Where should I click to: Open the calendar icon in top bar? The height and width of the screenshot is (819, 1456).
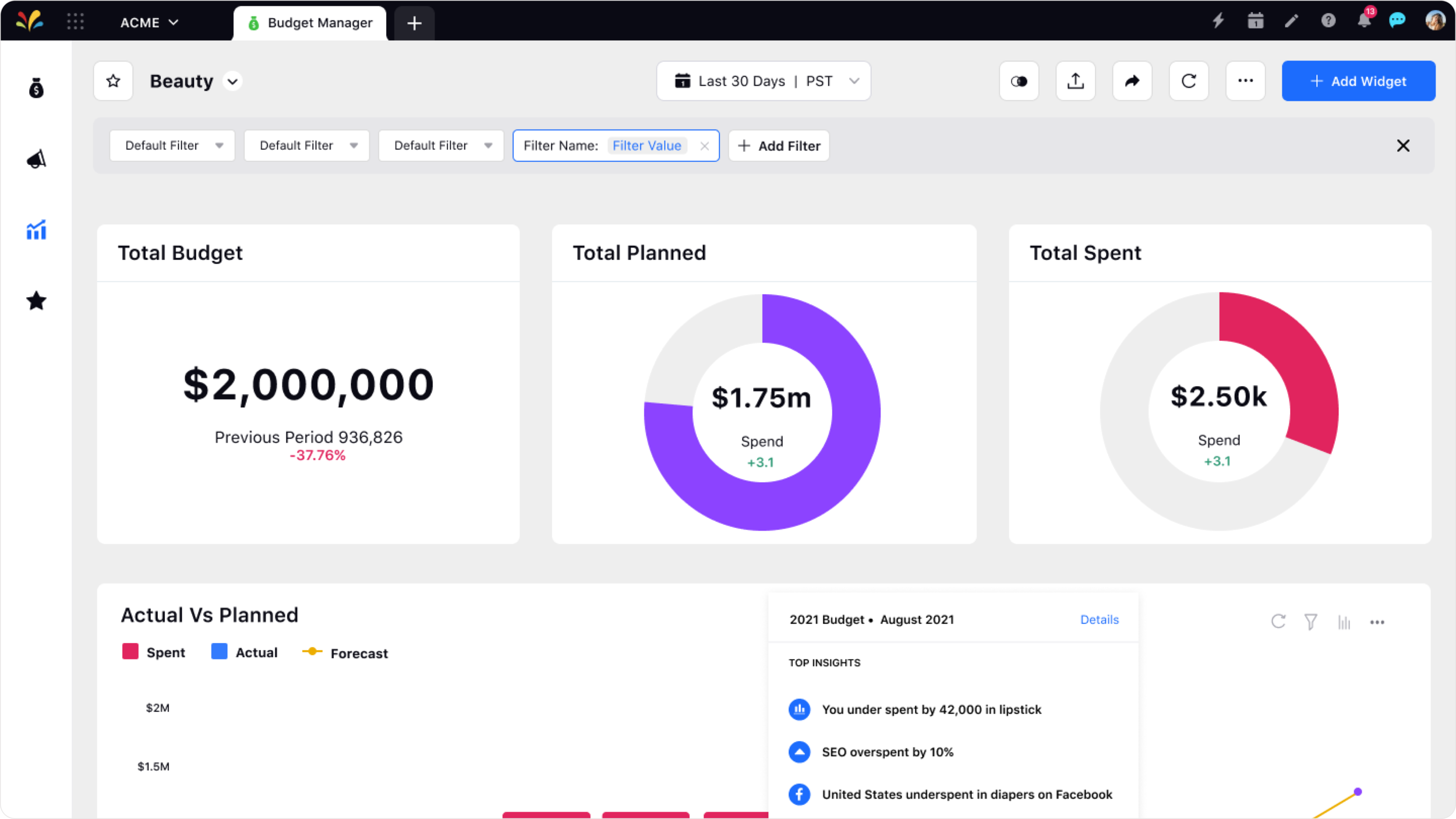coord(1256,21)
